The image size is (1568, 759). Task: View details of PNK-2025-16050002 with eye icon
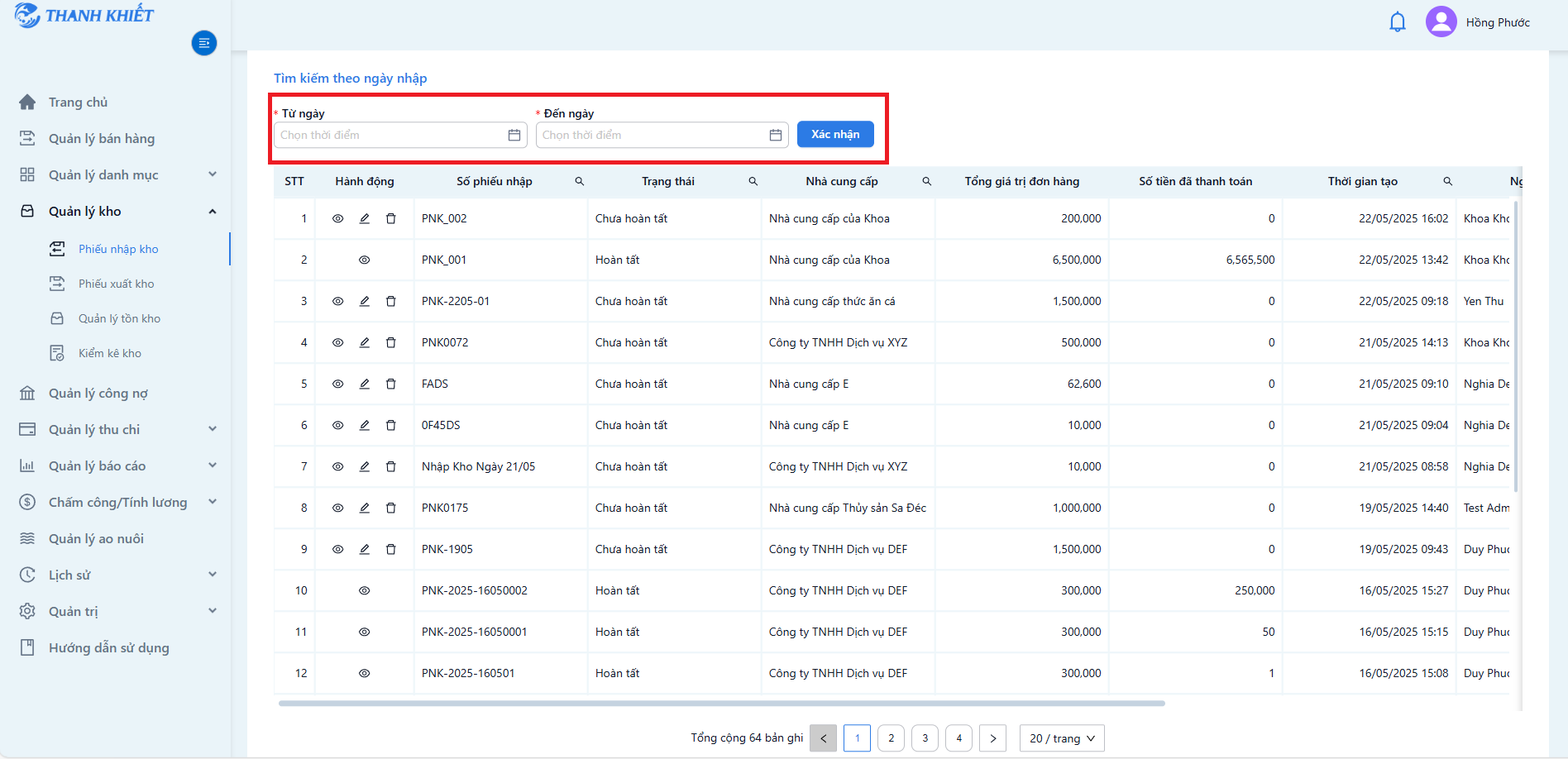click(365, 590)
